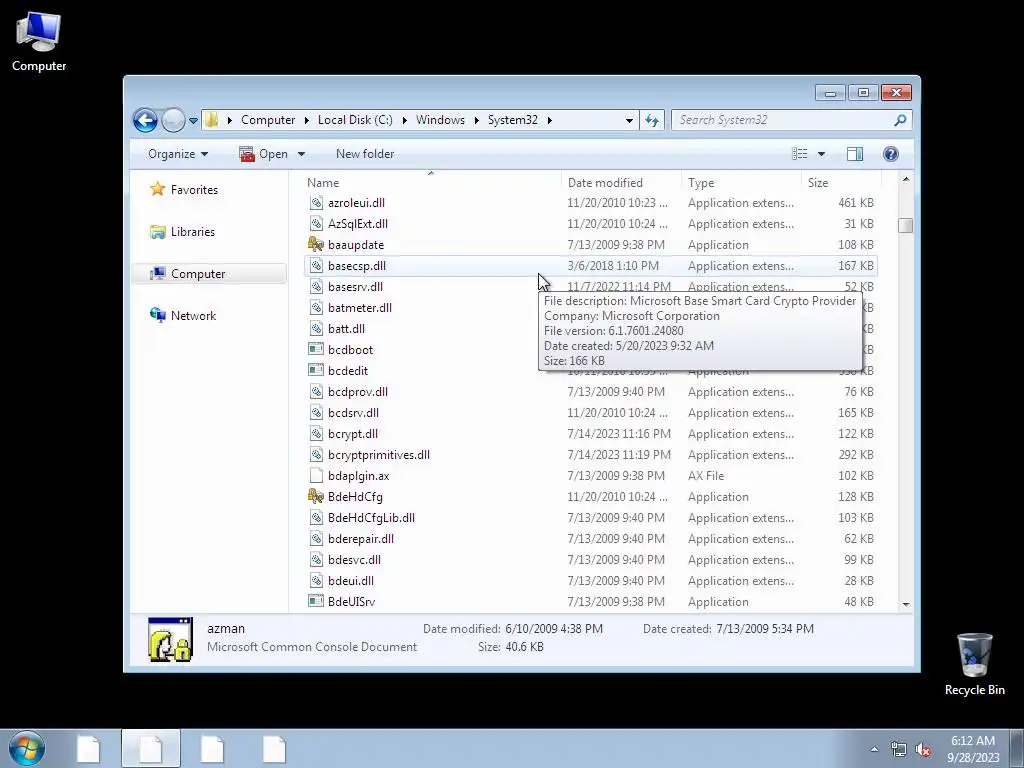Screen dimensions: 1024x768
Task: Select Libraries in the navigation pane
Action: [192, 232]
